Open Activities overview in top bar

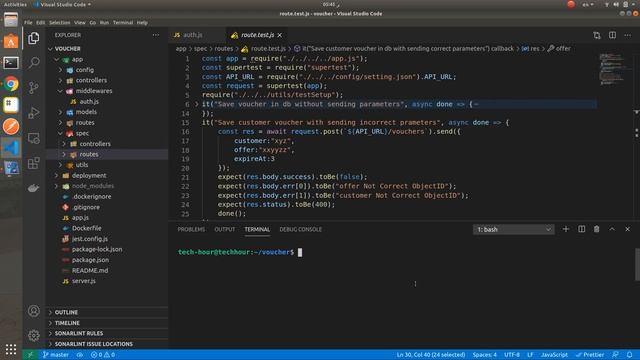click(16, 4)
